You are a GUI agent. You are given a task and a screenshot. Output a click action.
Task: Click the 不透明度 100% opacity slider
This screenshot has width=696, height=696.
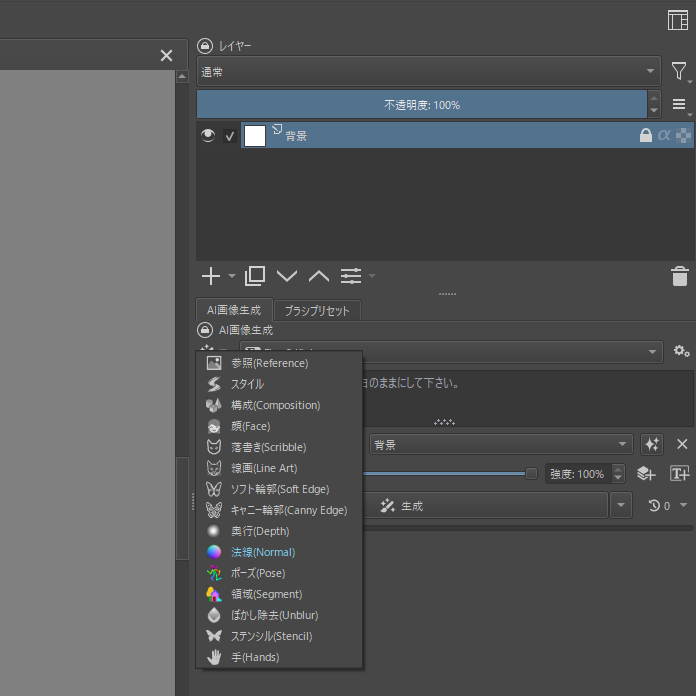(x=422, y=105)
